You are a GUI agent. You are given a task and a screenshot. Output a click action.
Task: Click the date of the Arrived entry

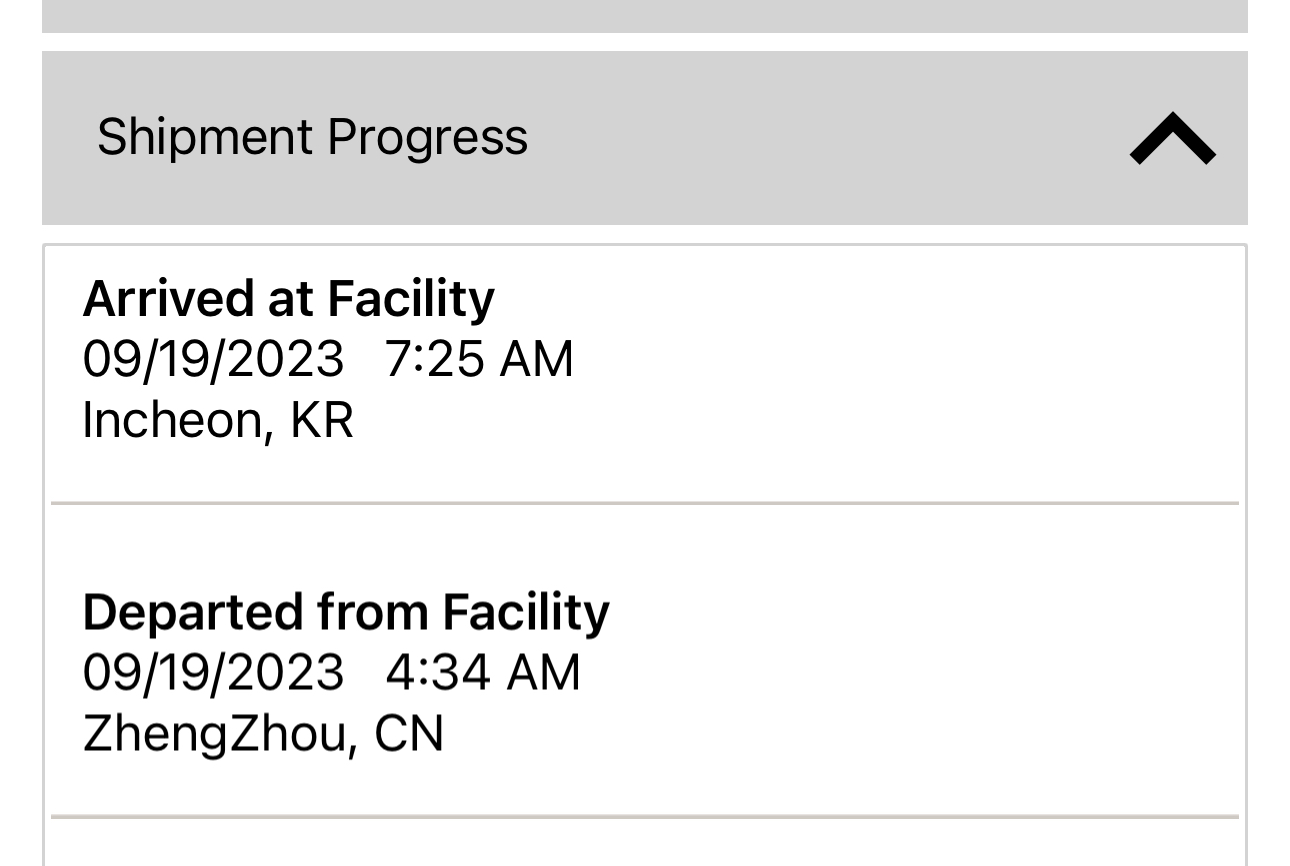pos(213,358)
